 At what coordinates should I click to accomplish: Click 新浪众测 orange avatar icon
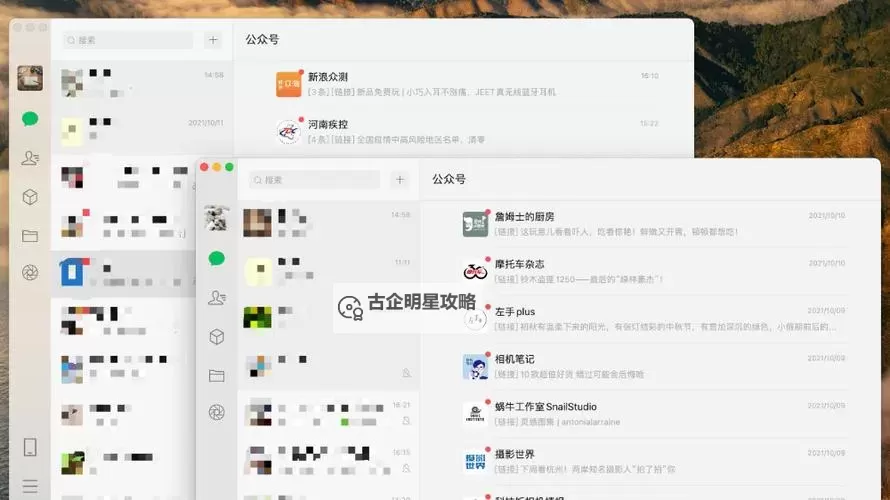pos(288,84)
